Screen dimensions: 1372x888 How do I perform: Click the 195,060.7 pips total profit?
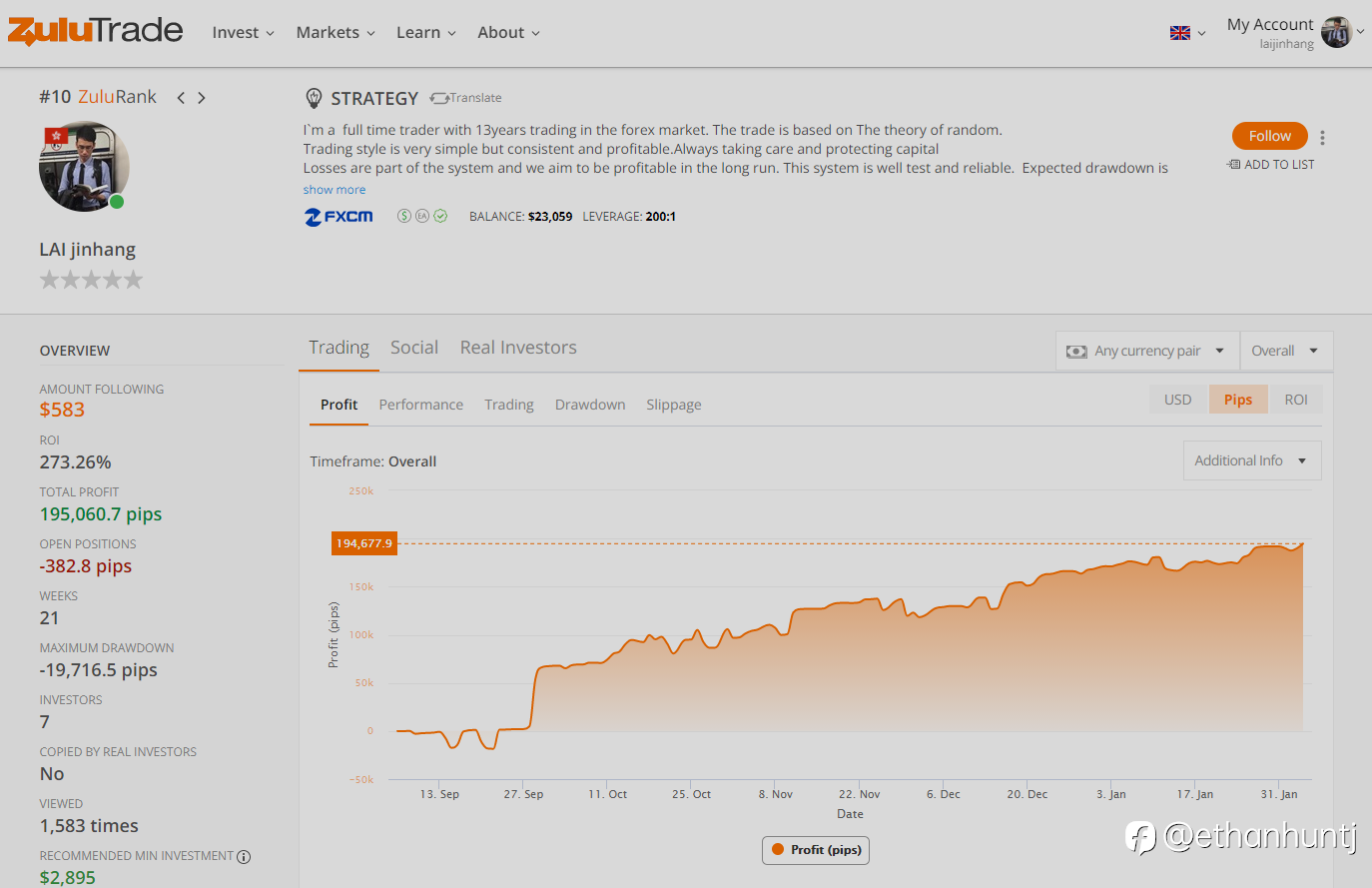[x=101, y=514]
